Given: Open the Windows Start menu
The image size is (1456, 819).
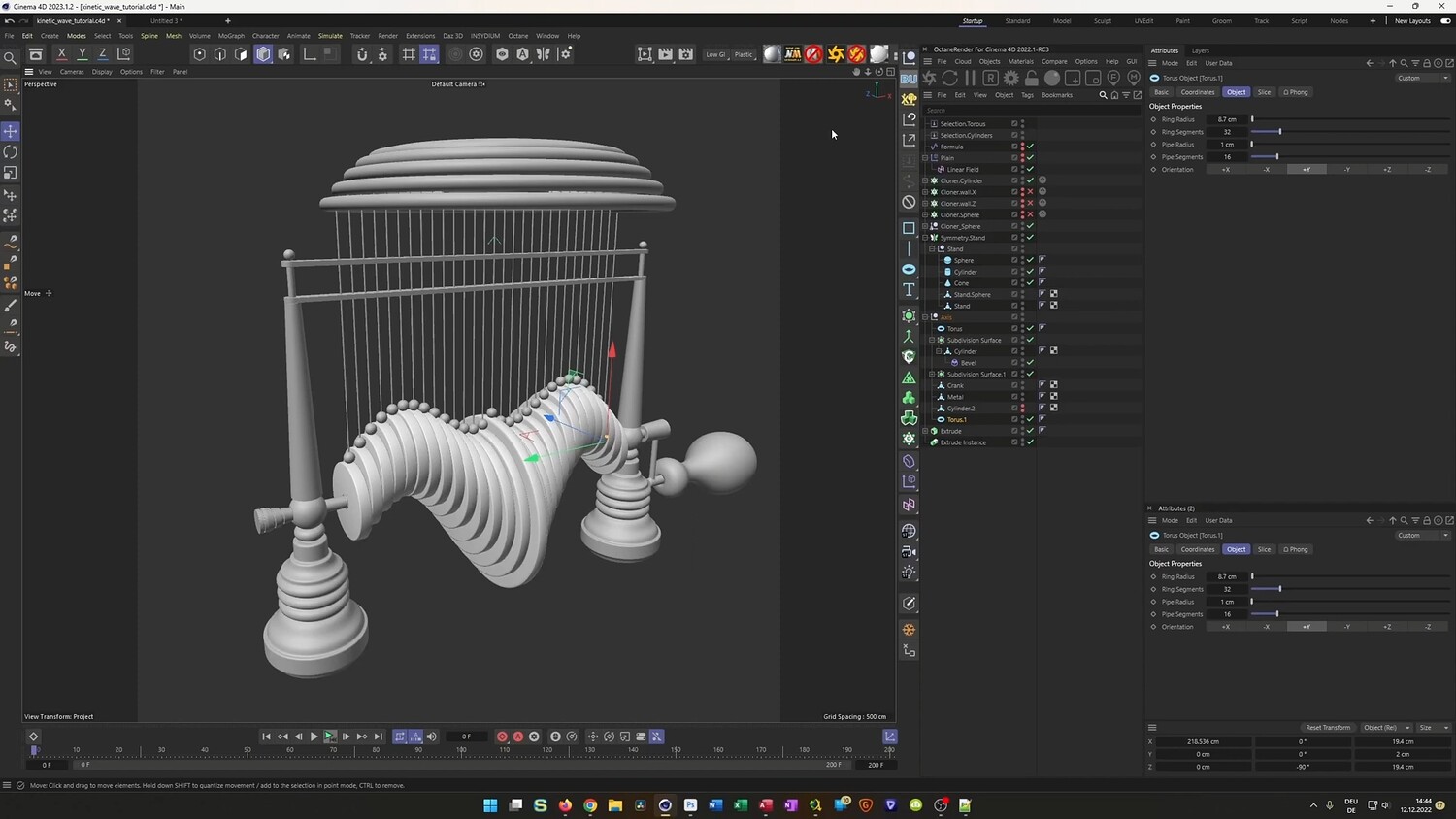Looking at the screenshot, I should pyautogui.click(x=490, y=805).
